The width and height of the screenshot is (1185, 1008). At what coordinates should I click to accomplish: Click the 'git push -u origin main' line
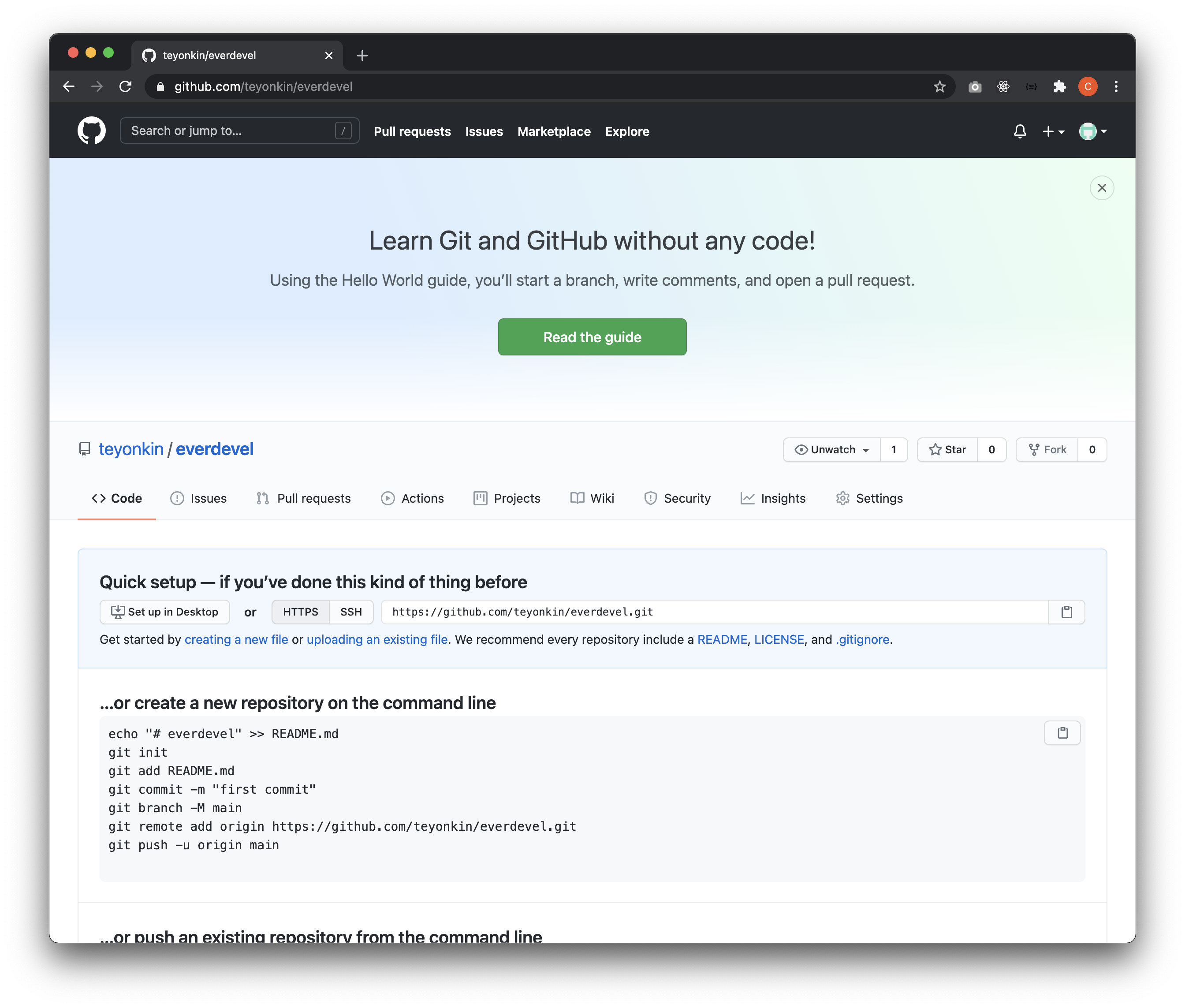pyautogui.click(x=194, y=845)
